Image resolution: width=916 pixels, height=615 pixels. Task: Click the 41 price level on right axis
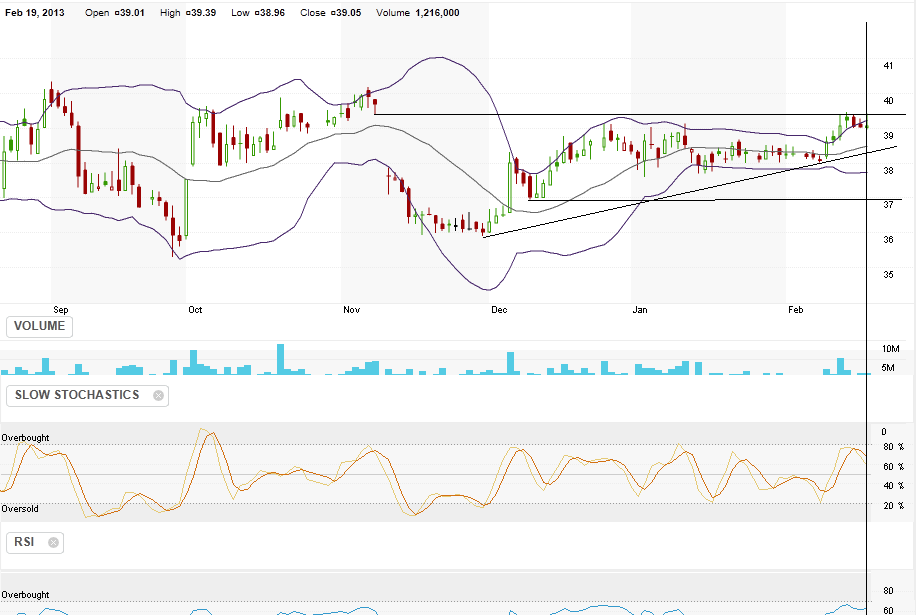[888, 66]
